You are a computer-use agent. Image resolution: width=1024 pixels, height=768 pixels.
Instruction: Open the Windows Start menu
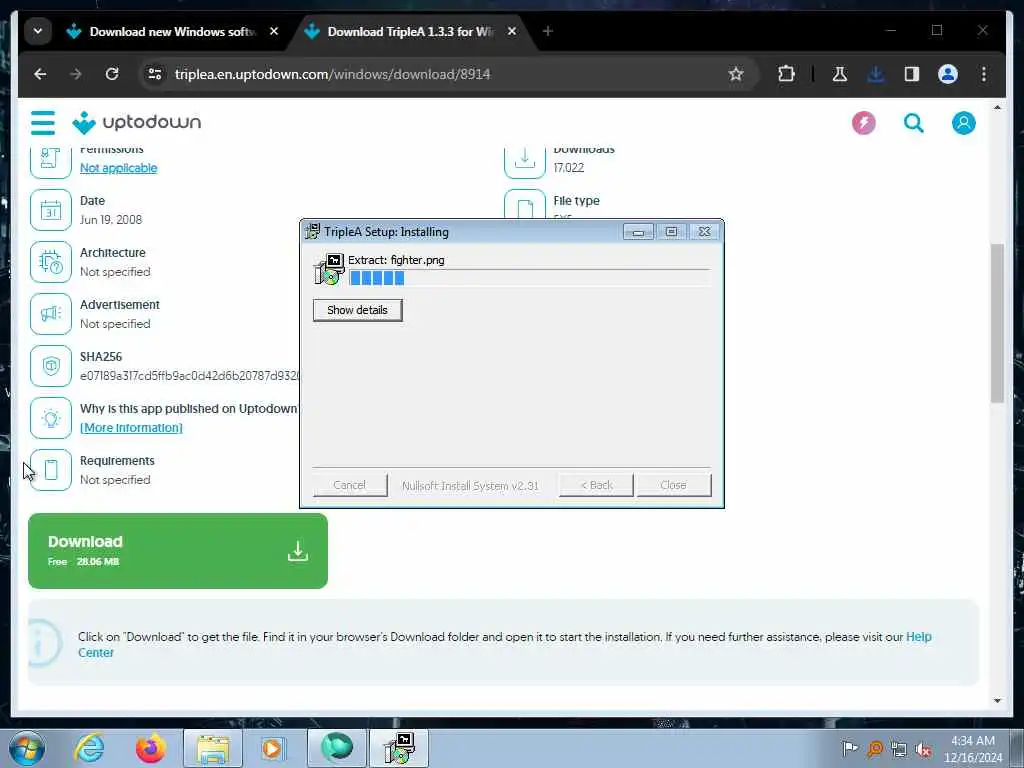26,748
